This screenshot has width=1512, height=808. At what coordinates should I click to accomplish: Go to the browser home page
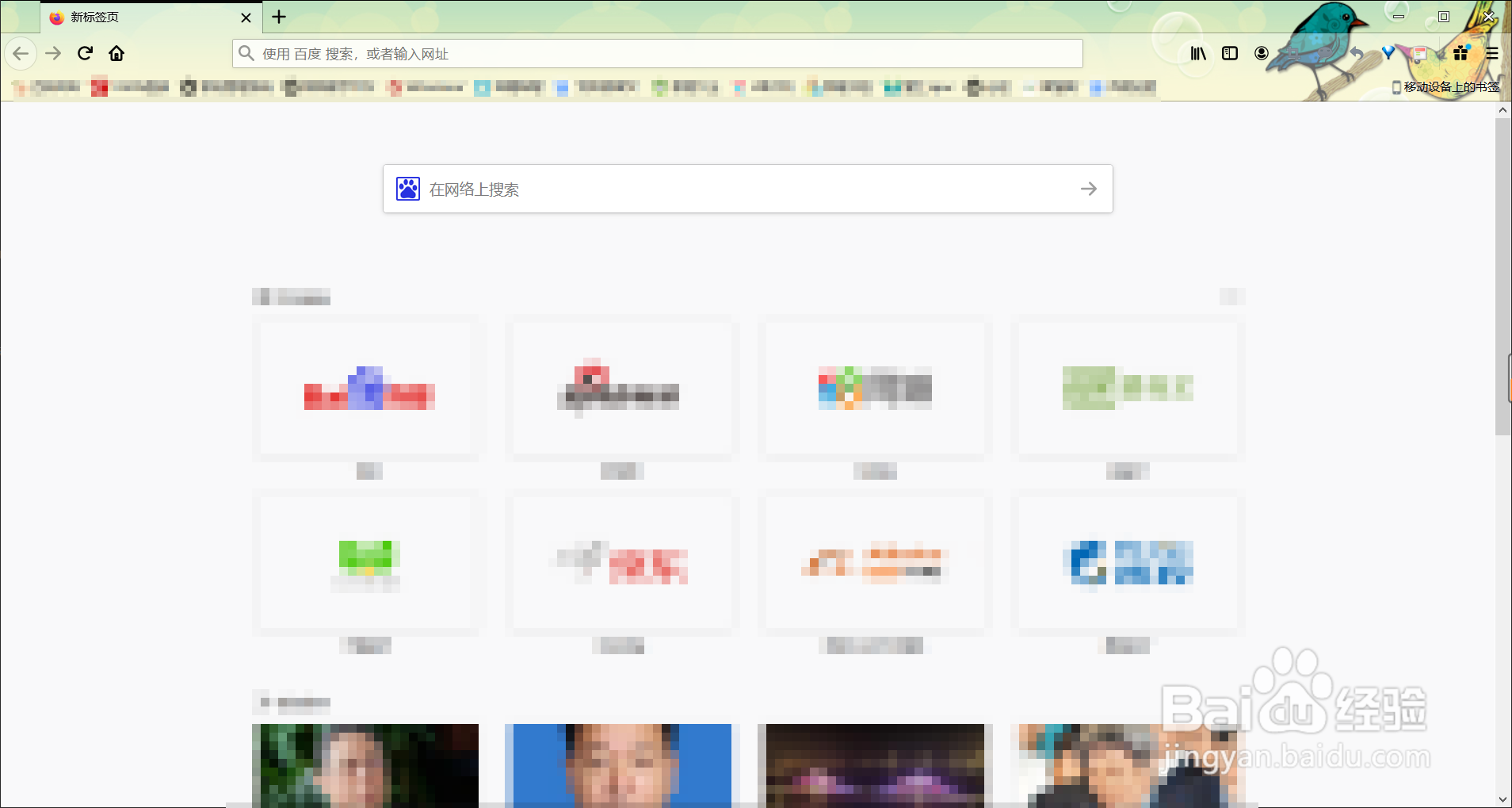click(x=116, y=53)
